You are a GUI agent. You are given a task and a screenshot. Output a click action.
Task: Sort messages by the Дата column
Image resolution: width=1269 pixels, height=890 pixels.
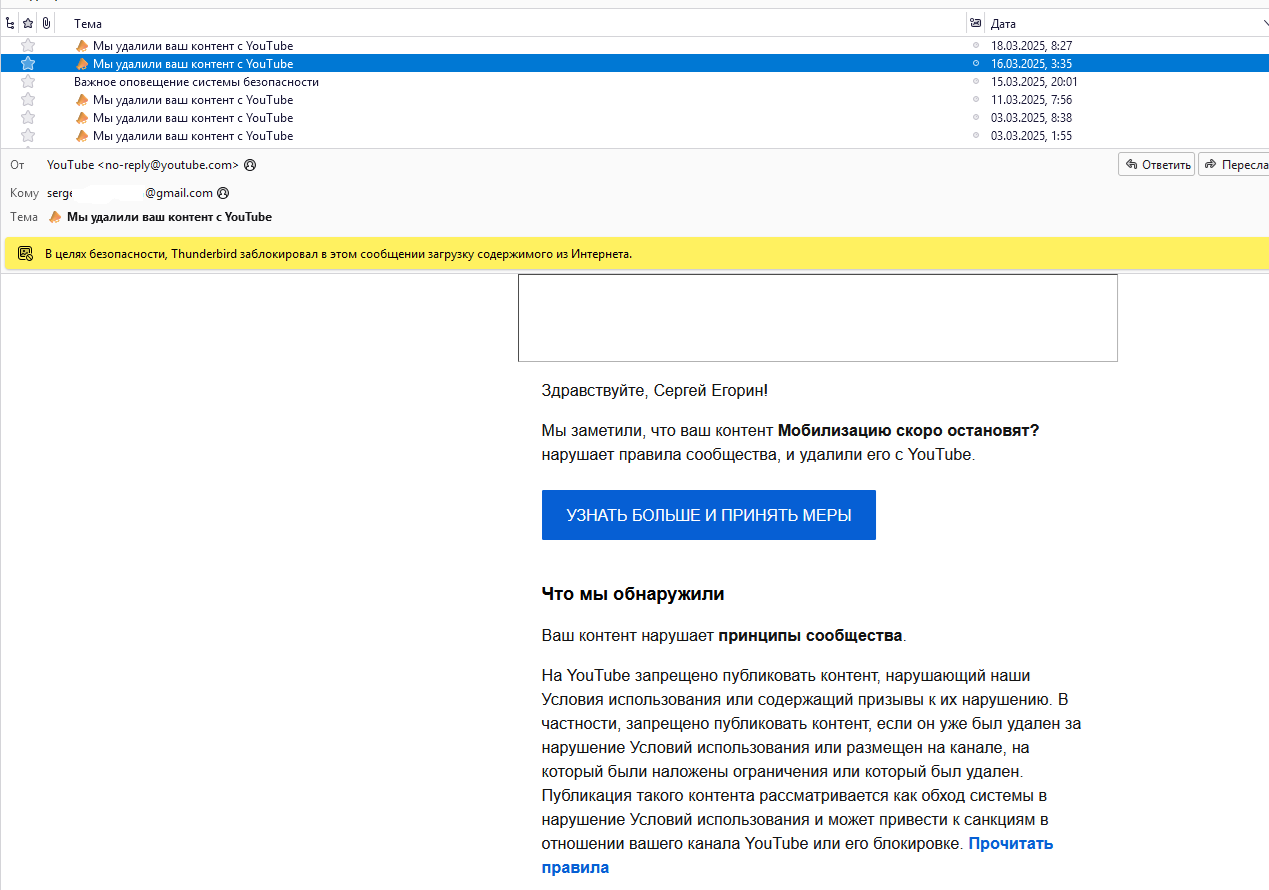click(1002, 23)
